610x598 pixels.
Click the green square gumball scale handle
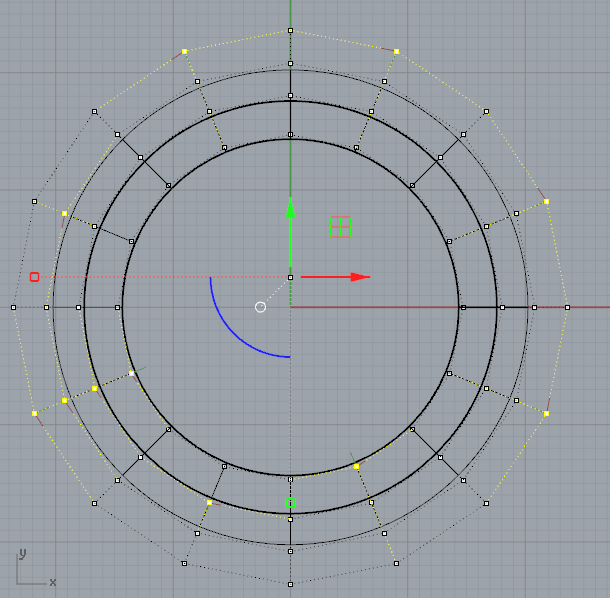[x=290, y=503]
